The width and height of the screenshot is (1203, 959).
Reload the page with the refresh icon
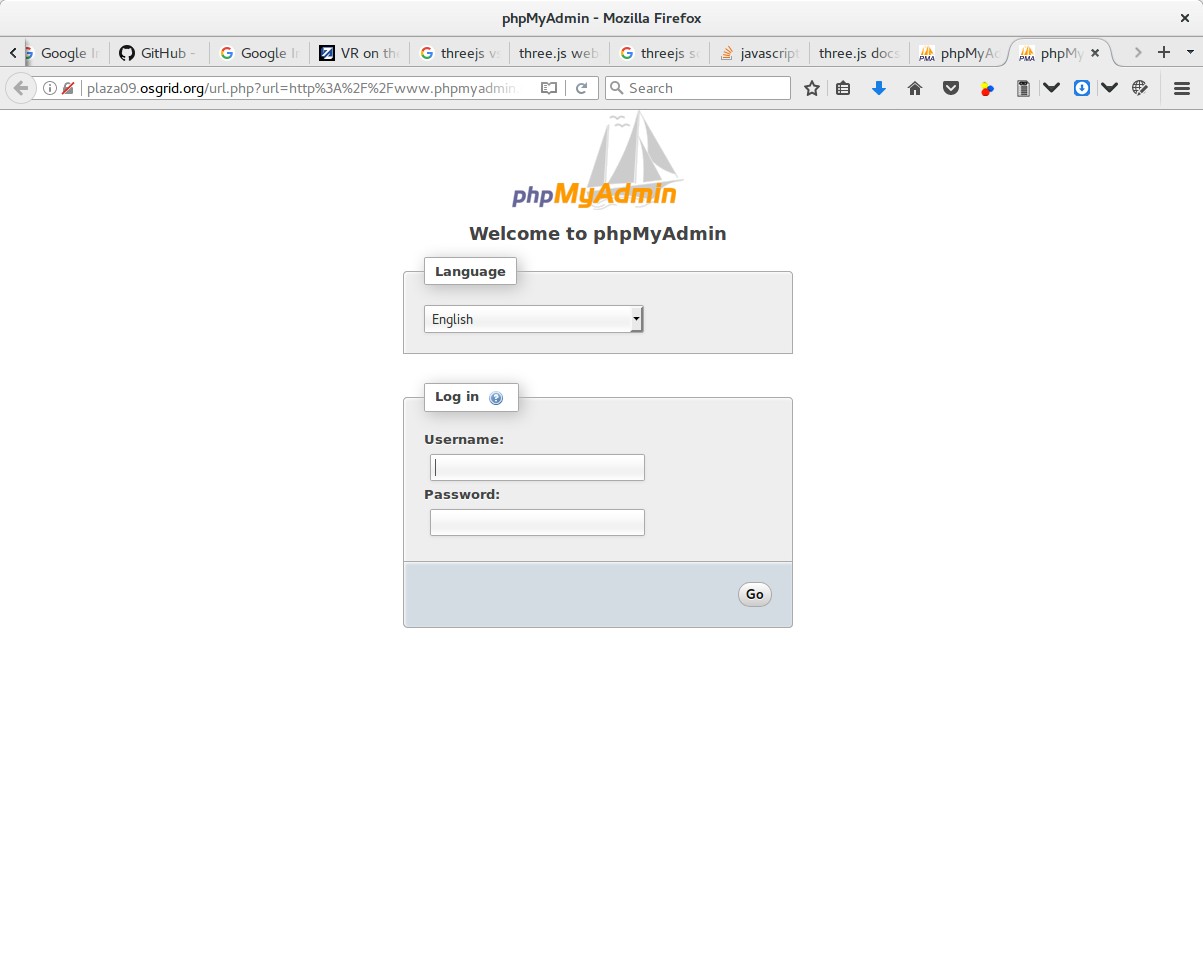tap(581, 88)
